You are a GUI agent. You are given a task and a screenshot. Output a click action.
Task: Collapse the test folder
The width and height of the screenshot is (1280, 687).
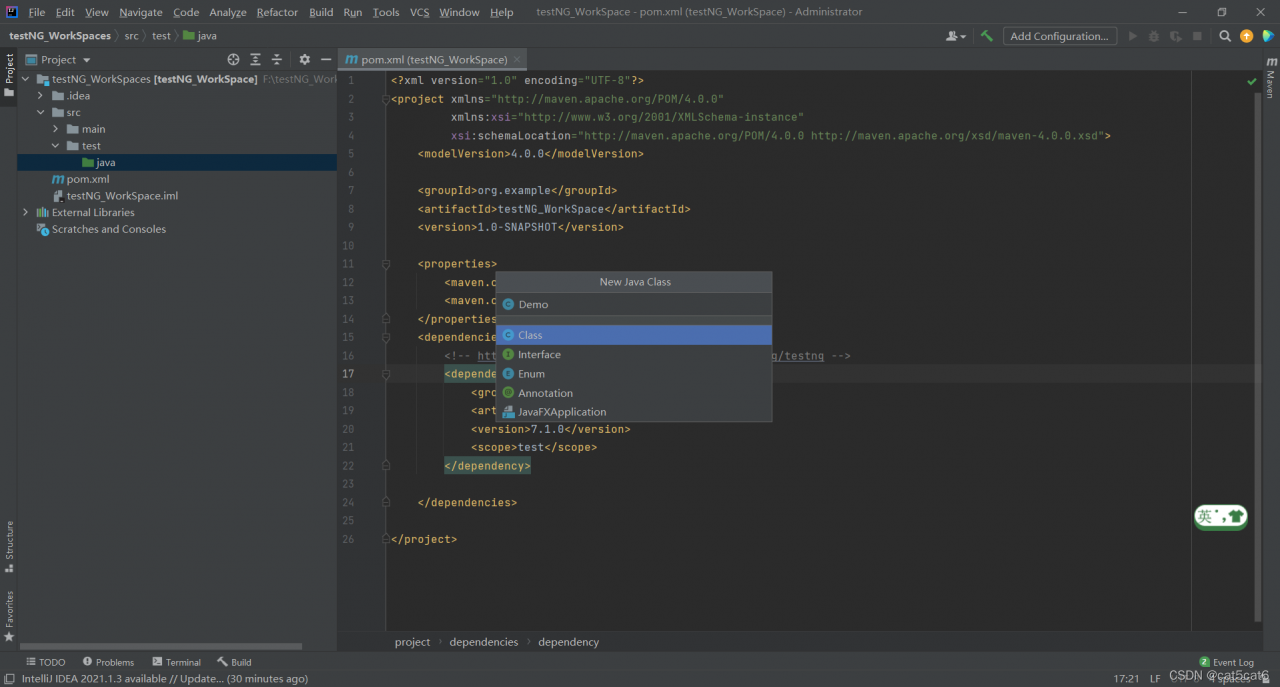(56, 146)
